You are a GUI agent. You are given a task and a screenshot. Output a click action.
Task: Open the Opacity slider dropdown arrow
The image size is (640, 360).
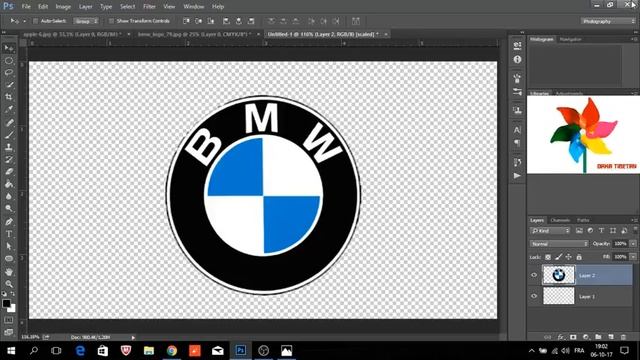click(x=633, y=244)
